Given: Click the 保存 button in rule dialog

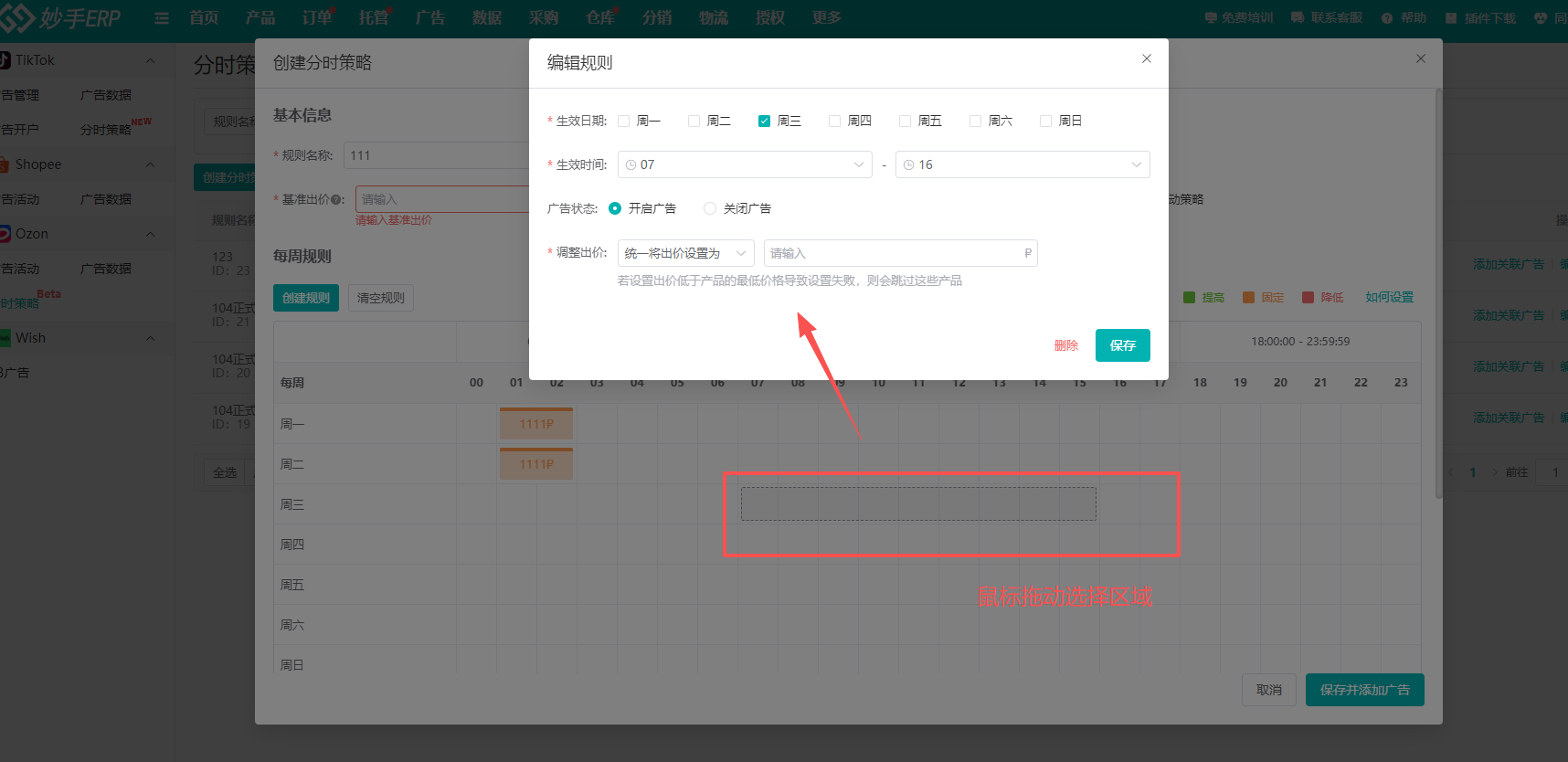Looking at the screenshot, I should [x=1122, y=345].
